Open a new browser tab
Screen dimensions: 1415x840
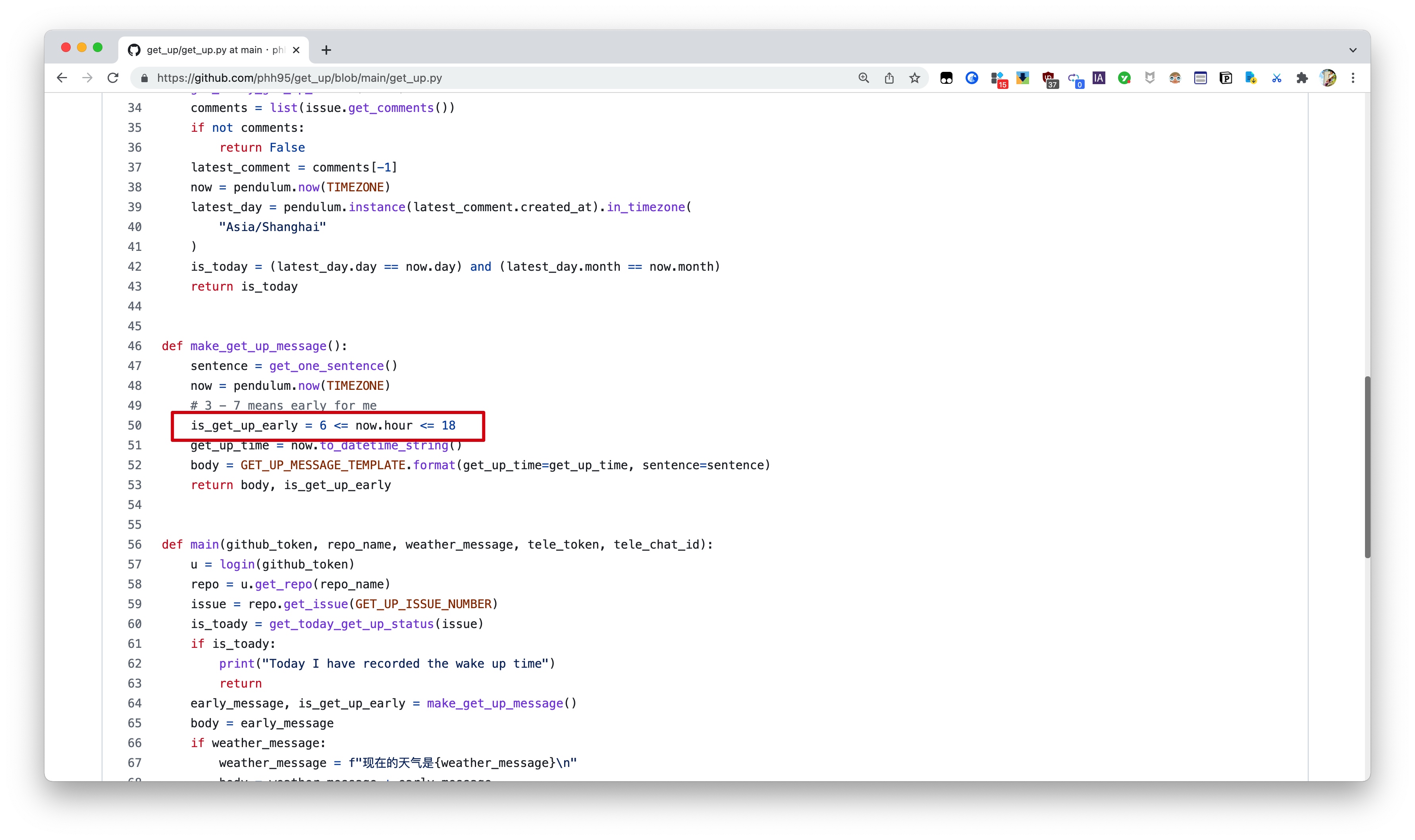coord(326,50)
